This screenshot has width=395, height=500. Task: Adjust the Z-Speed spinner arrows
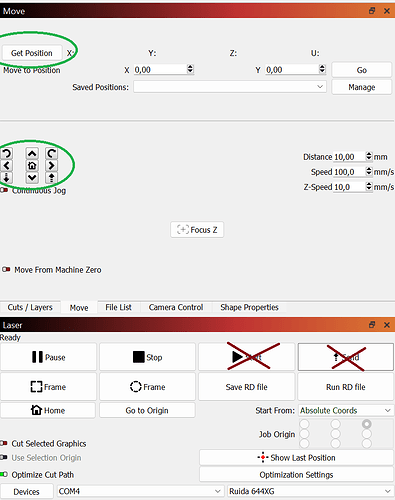point(369,186)
